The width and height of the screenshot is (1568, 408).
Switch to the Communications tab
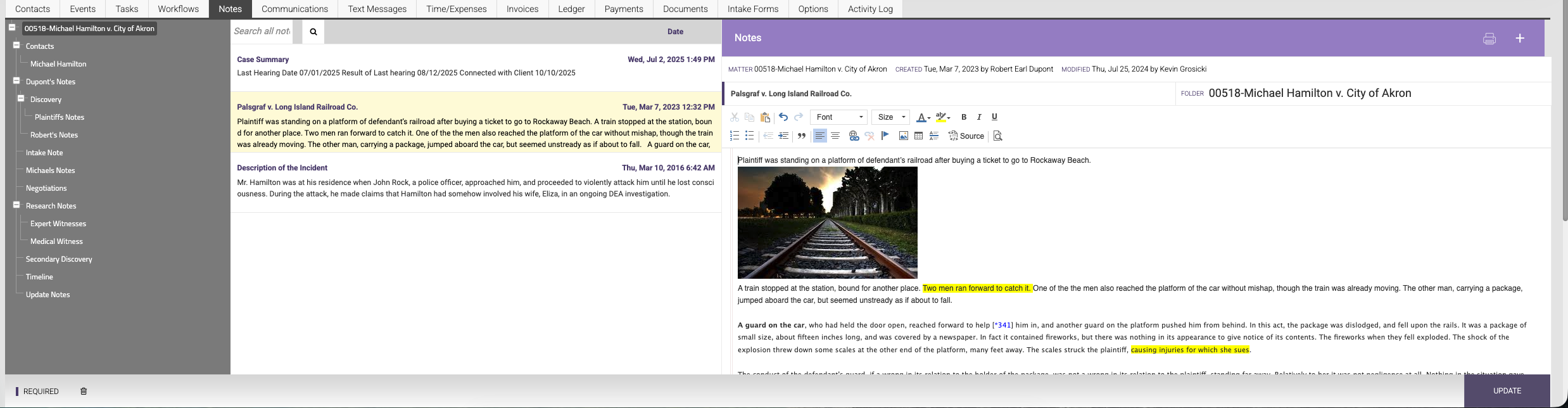tap(294, 9)
